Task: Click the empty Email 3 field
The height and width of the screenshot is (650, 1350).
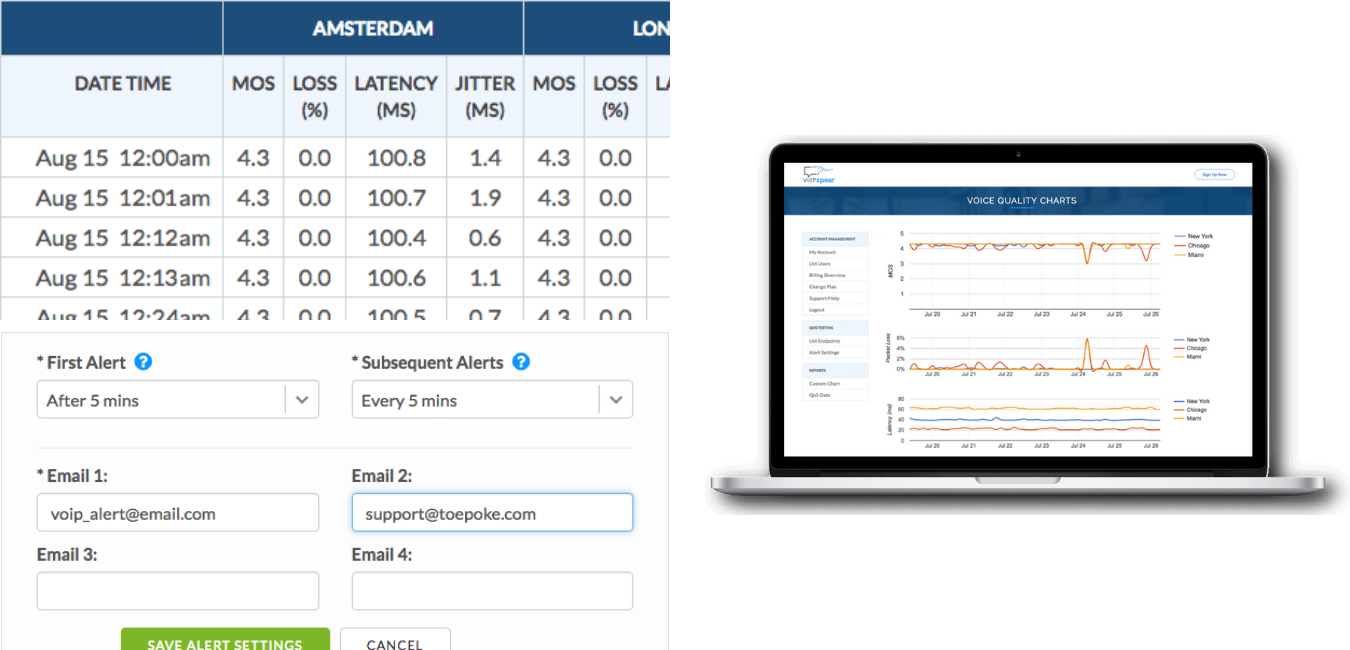Action: [x=177, y=591]
